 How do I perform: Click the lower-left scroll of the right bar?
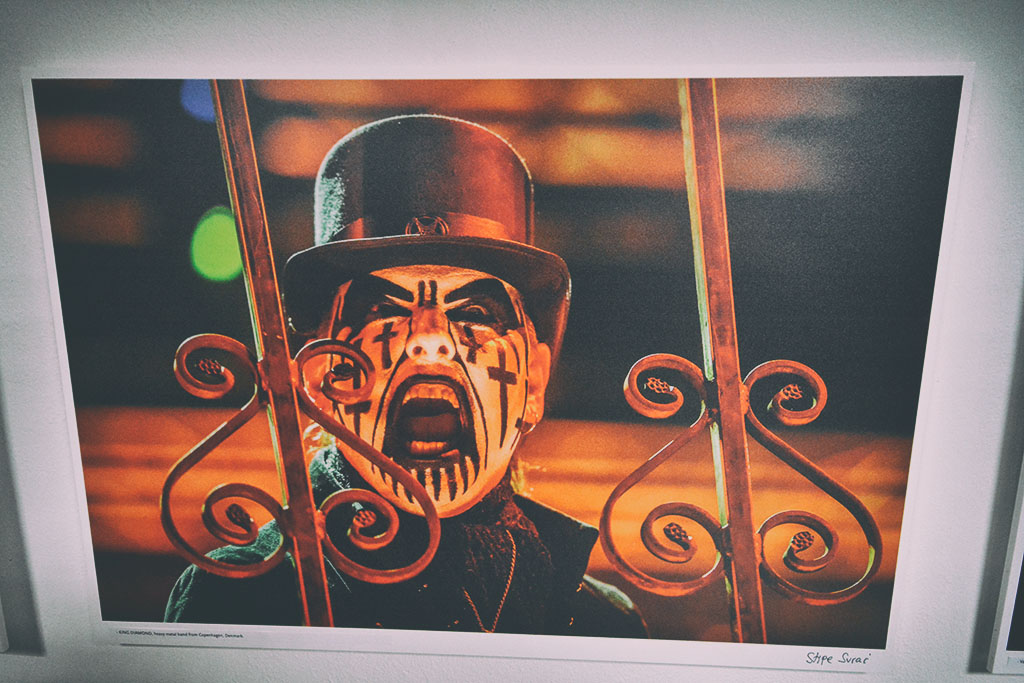point(674,535)
